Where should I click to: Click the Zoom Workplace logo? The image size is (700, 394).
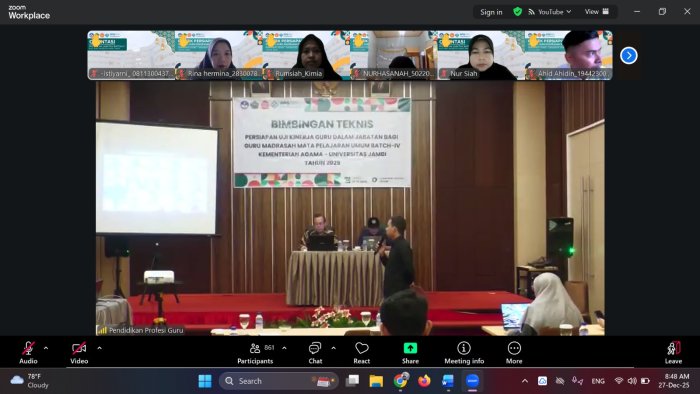[x=29, y=12]
